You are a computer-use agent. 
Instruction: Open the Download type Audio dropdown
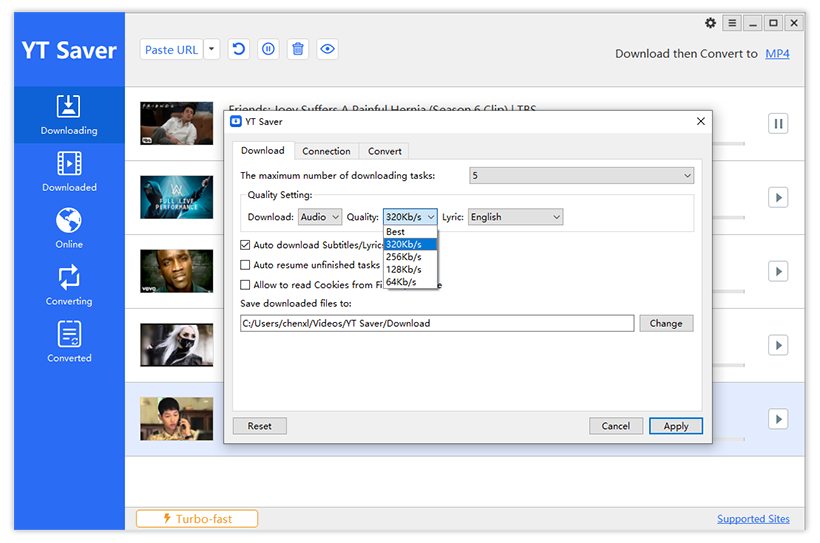320,217
